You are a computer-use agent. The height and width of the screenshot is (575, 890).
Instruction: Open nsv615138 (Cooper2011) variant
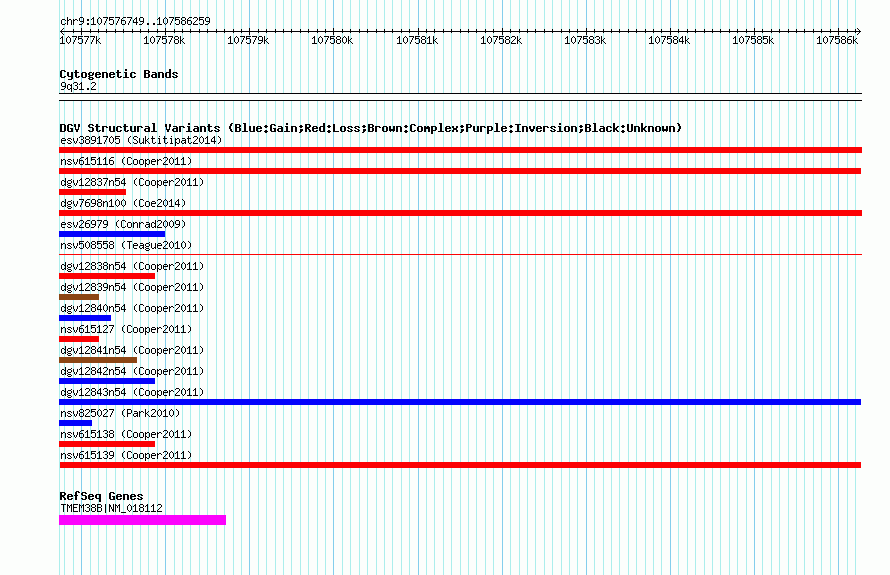126,434
